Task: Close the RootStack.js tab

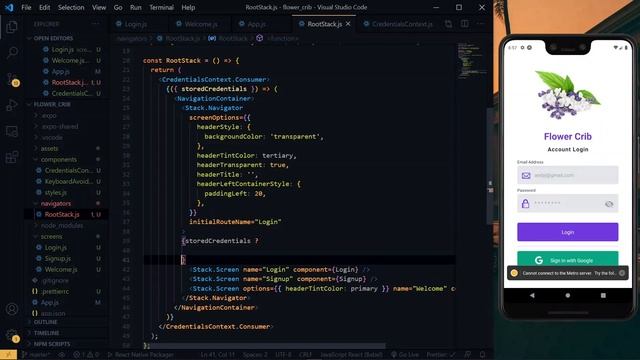Action: (348, 24)
